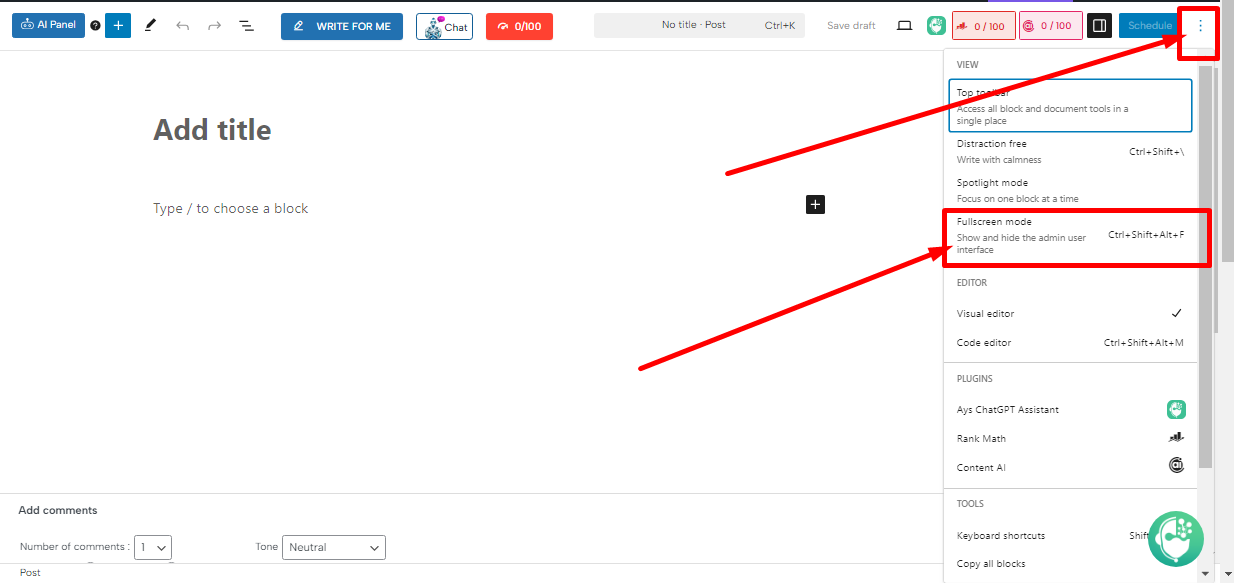Open the AI Panel
Image resolution: width=1234 pixels, height=583 pixels.
pyautogui.click(x=48, y=25)
